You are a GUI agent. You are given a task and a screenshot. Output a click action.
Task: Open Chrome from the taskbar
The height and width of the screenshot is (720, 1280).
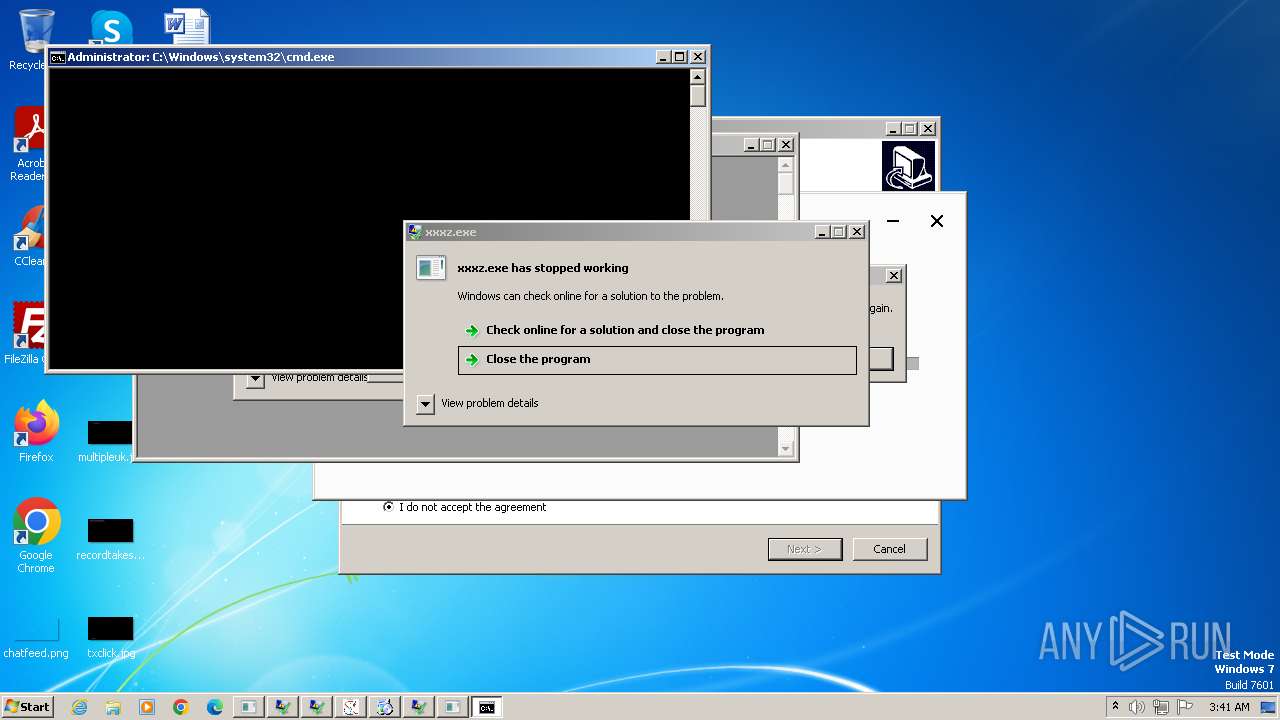click(x=181, y=707)
